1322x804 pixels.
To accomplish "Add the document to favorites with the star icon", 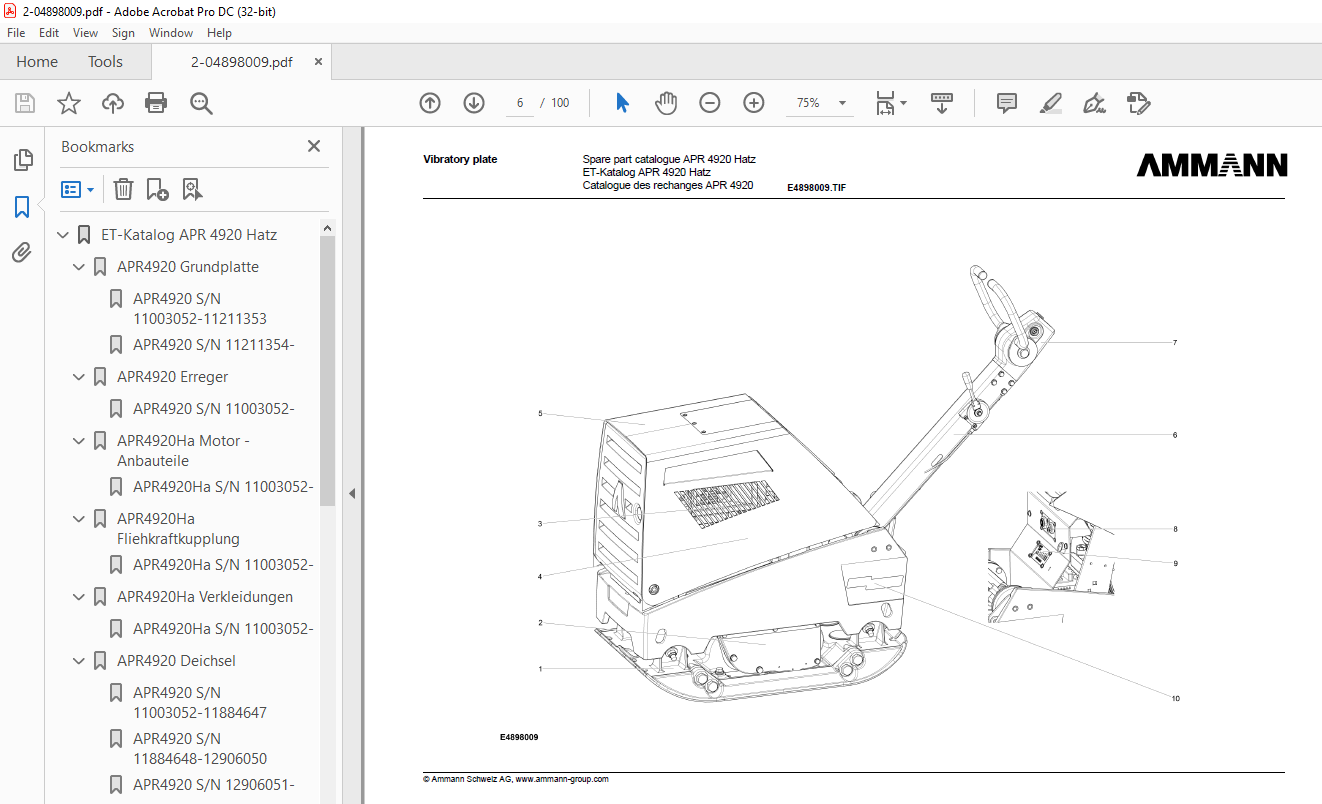I will click(x=68, y=103).
